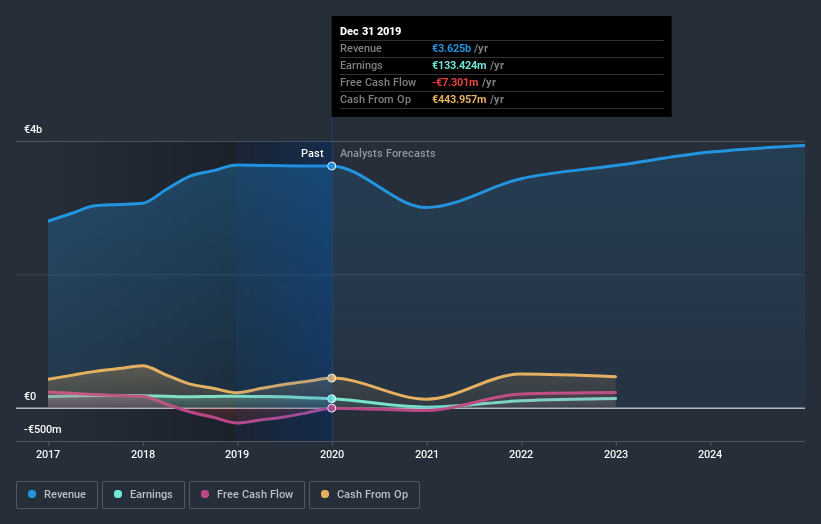Click the tooltip date 'Dec 31 2019'
The width and height of the screenshot is (821, 524).
click(x=370, y=31)
